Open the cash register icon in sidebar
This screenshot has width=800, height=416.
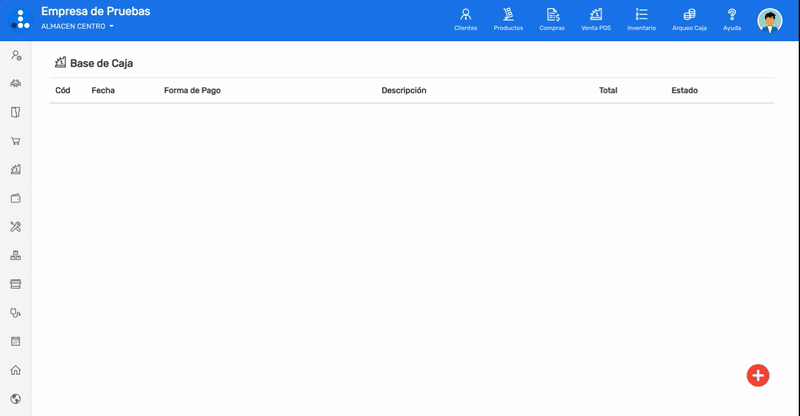click(x=16, y=169)
